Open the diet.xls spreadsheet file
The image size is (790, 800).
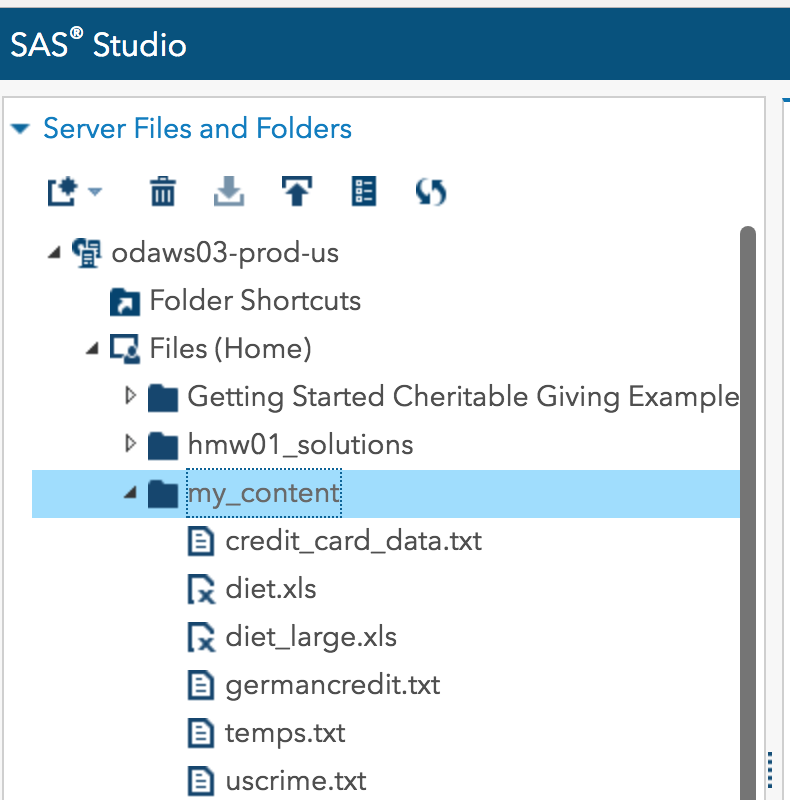(268, 588)
